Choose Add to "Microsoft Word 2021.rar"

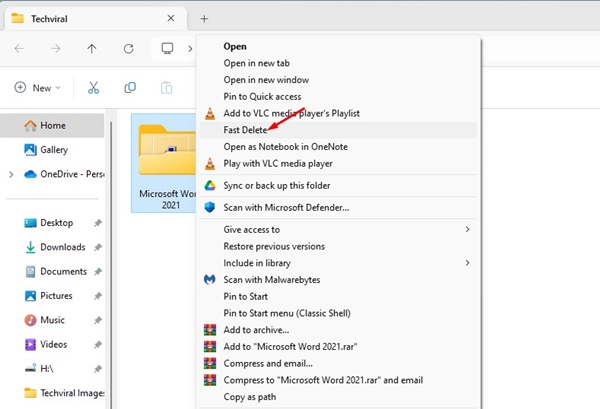coord(338,347)
